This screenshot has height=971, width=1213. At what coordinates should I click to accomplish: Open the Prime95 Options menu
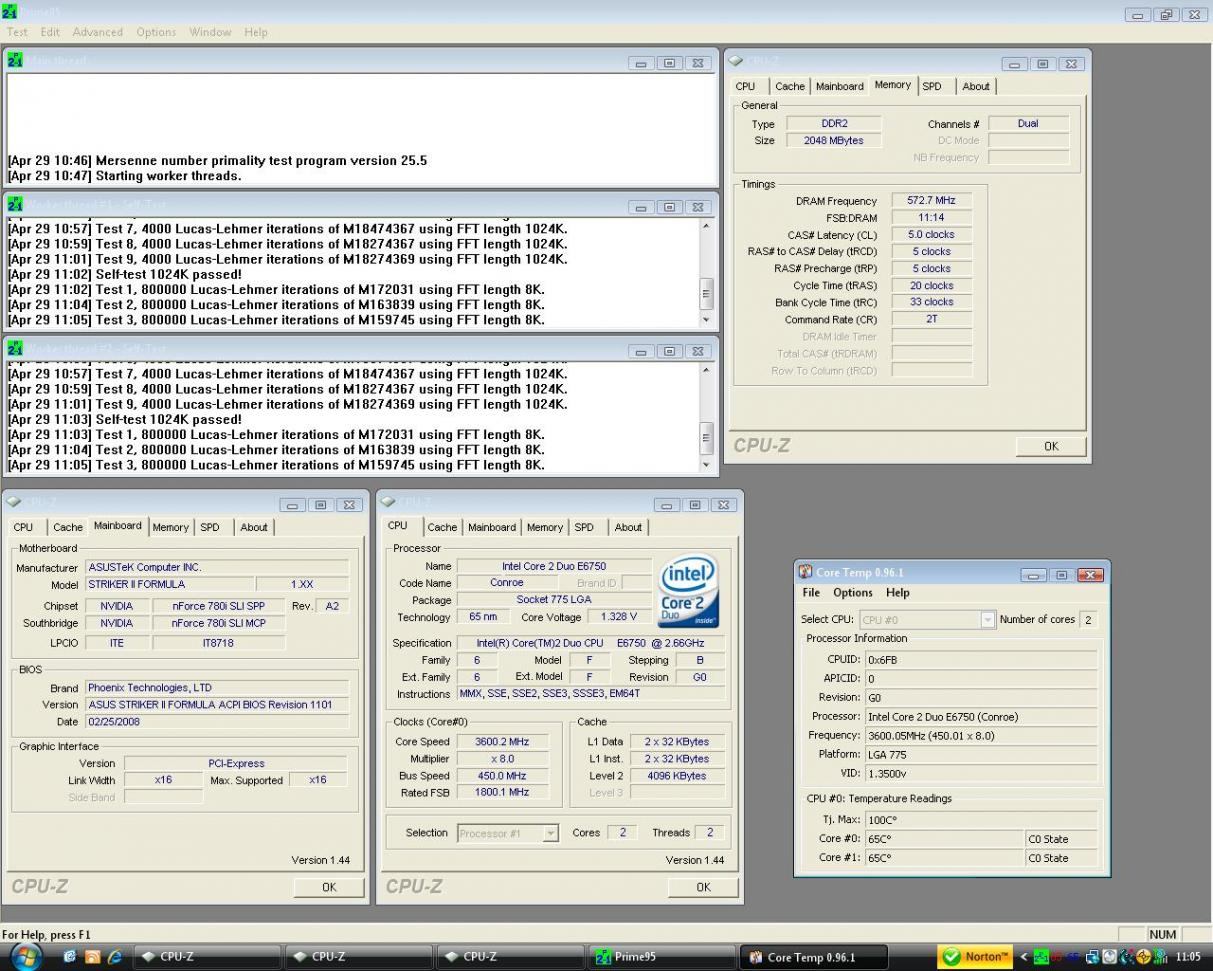[156, 32]
